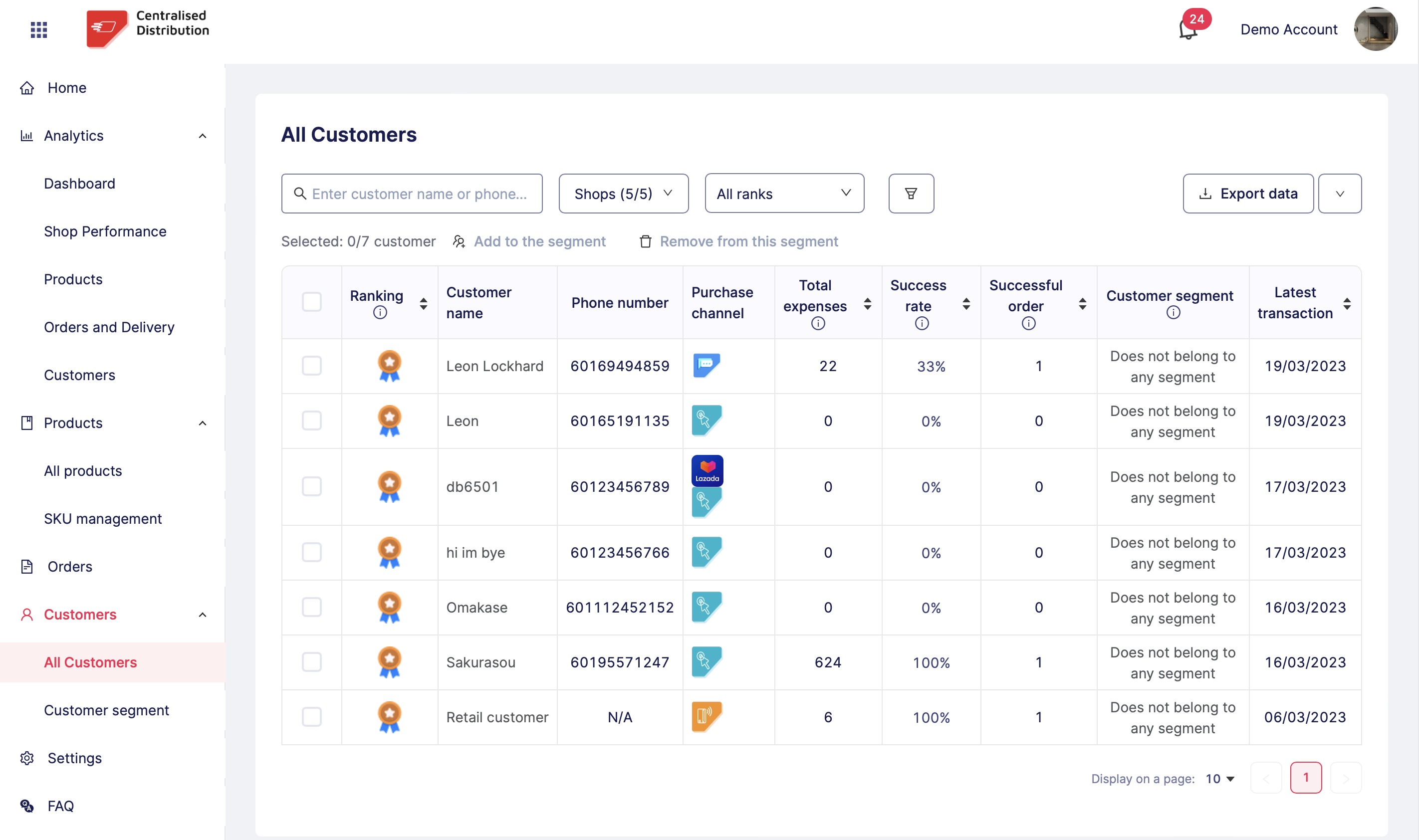Screen dimensions: 1419x840
Task: Check the box for Leon Lockhard
Action: [311, 366]
